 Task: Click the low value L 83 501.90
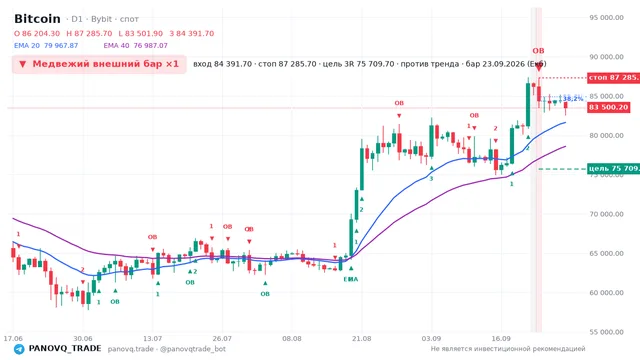140,33
